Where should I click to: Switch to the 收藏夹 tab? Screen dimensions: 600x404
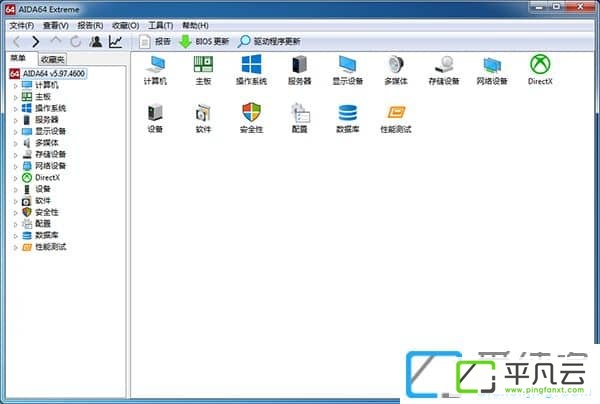tap(53, 59)
